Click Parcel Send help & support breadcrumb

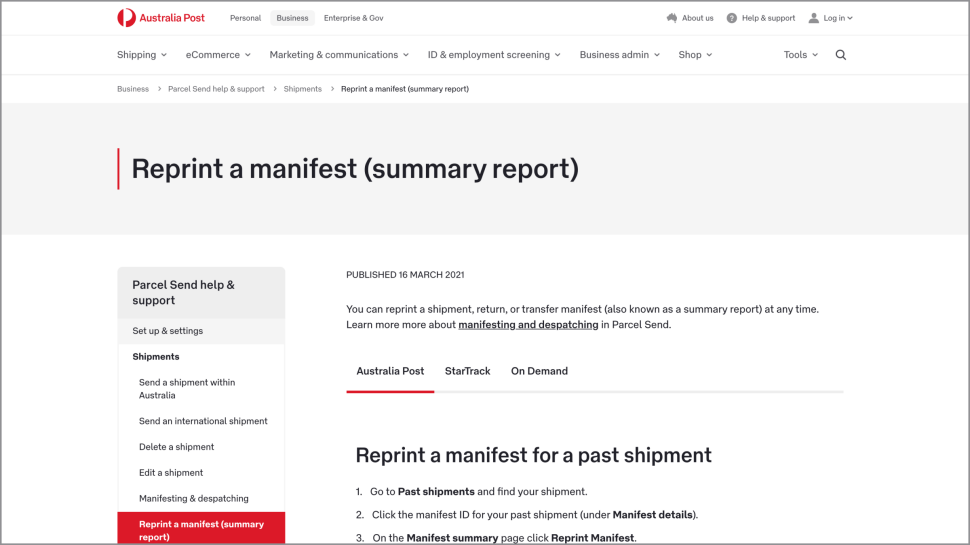coord(216,89)
